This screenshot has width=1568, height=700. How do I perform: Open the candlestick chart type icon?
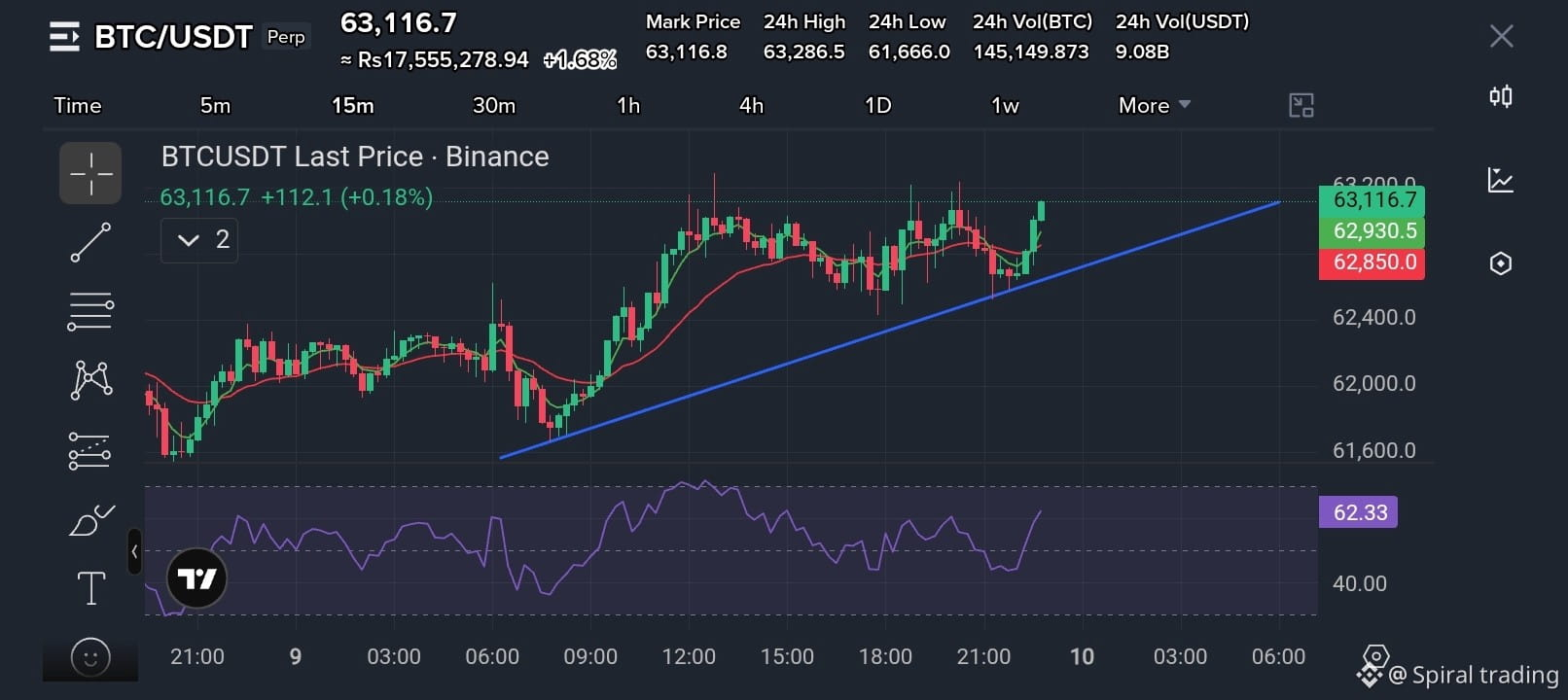pyautogui.click(x=1501, y=96)
